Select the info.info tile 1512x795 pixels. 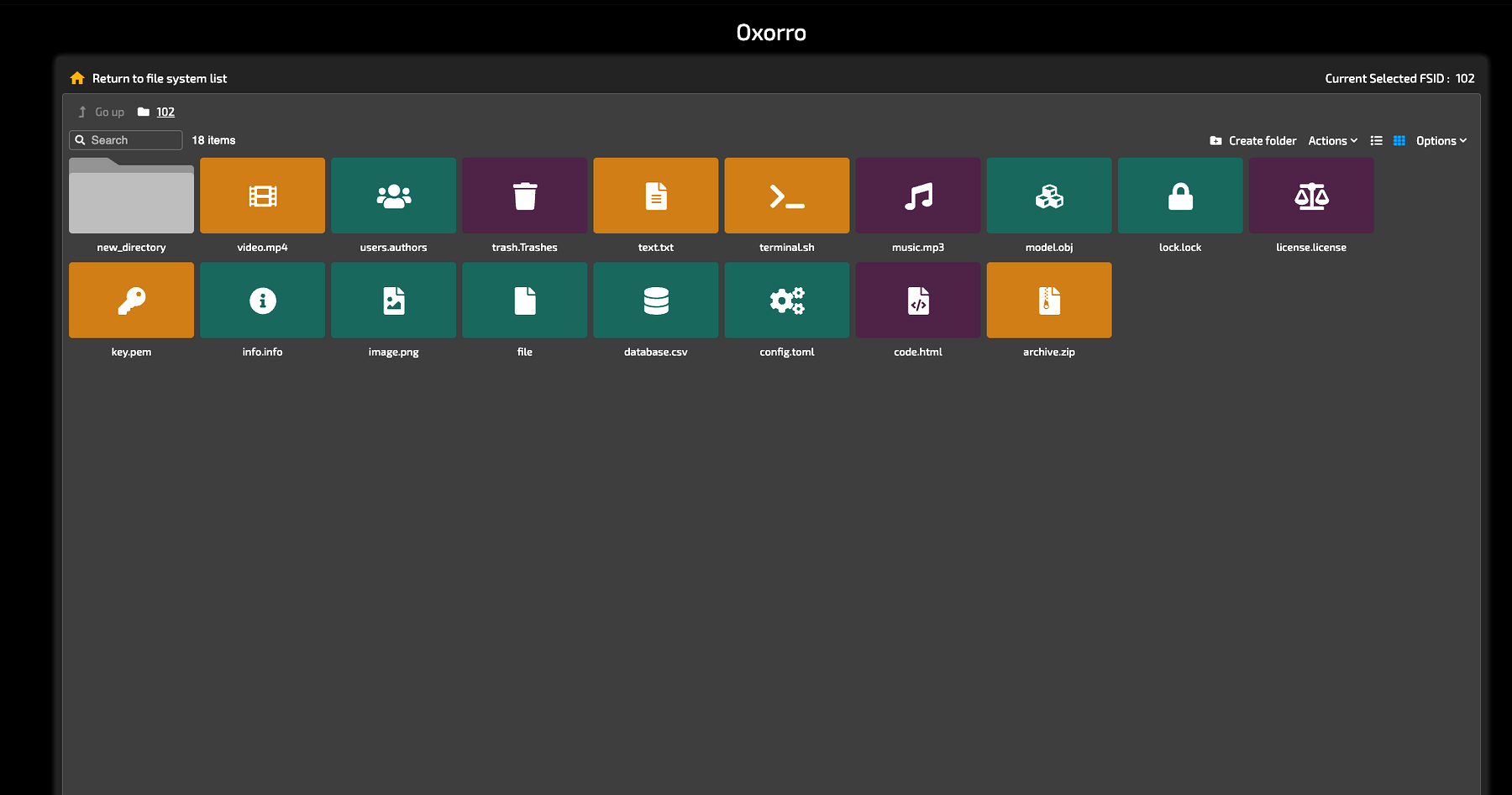(x=262, y=301)
